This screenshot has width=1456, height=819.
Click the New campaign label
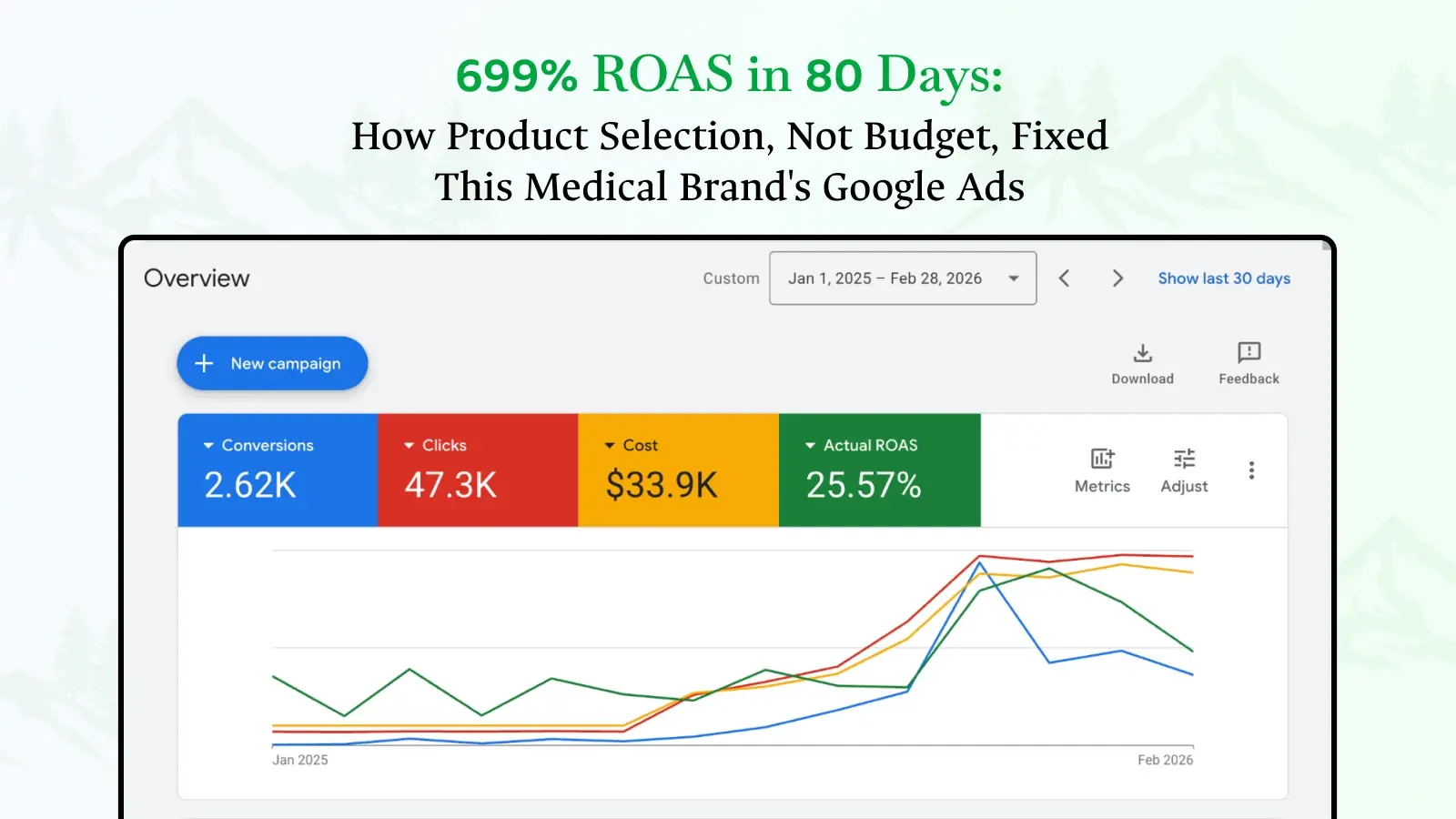tap(286, 364)
